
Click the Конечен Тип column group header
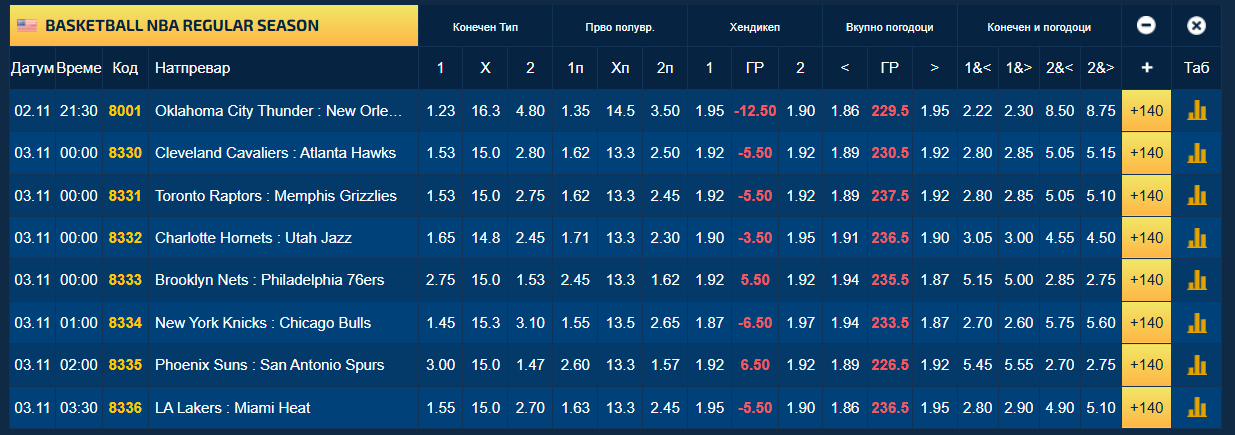pyautogui.click(x=485, y=27)
